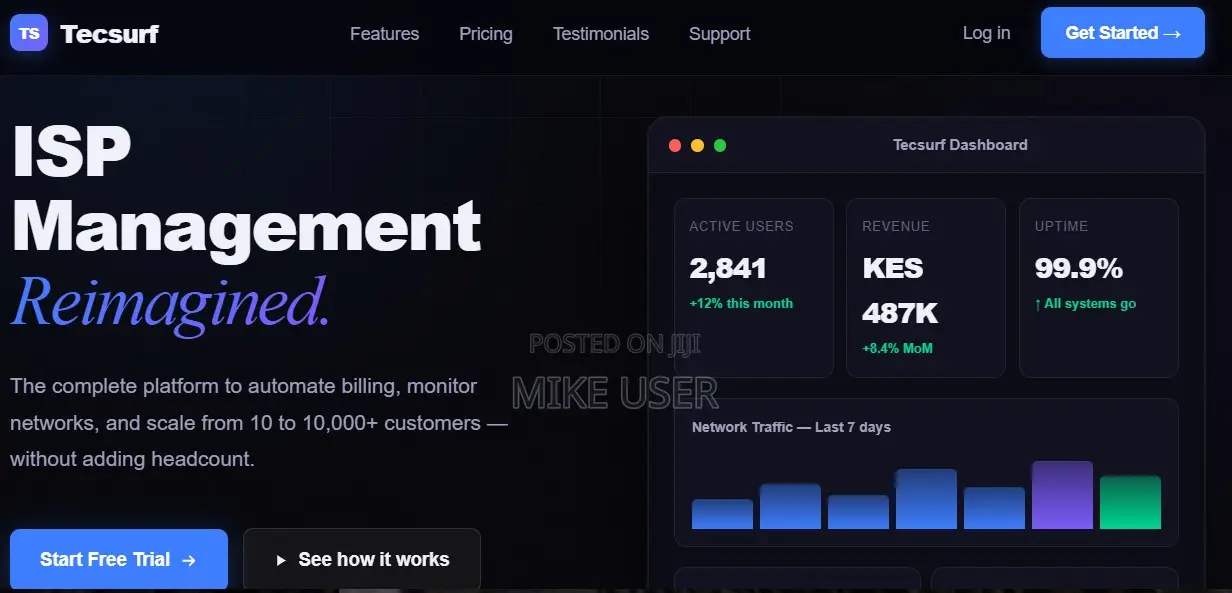
Task: Click the "All systems go" status text
Action: click(1085, 303)
